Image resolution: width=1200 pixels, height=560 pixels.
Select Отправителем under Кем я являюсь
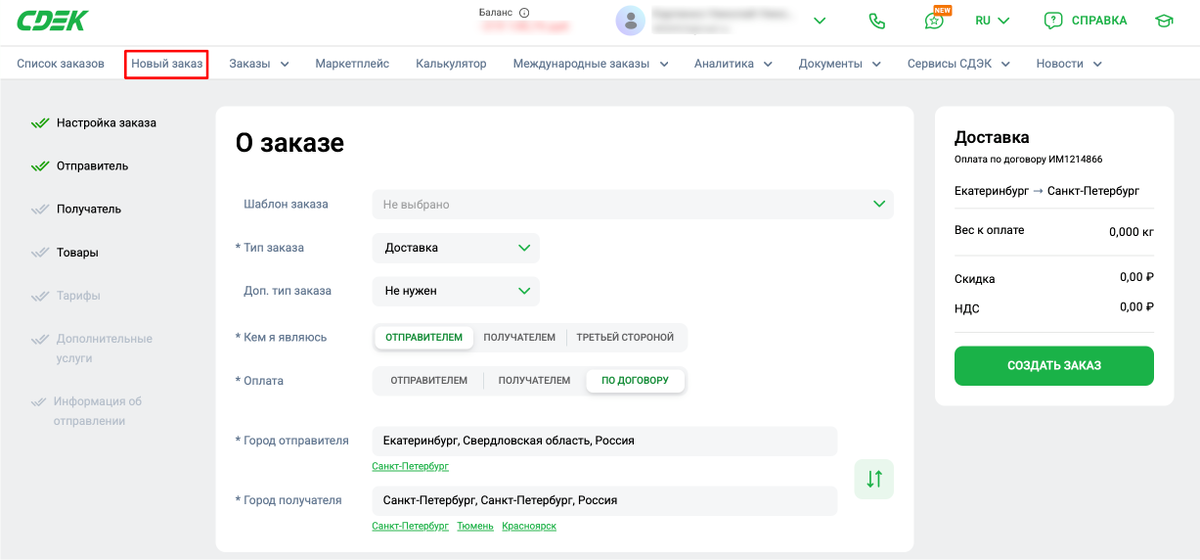tap(424, 337)
